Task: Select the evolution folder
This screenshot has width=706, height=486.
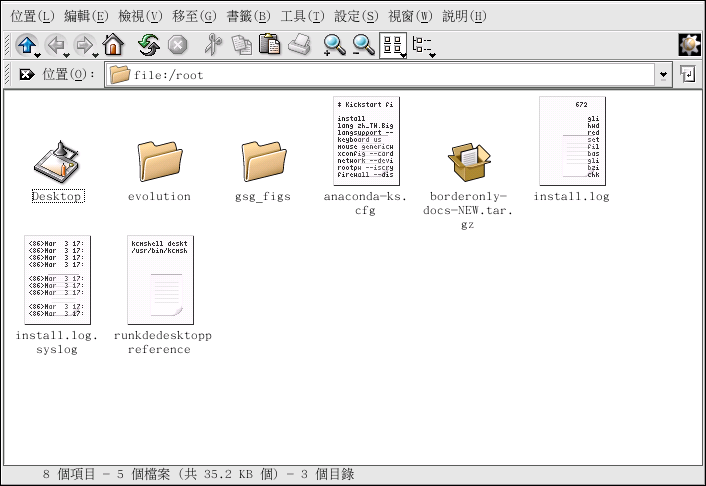Action: (x=159, y=161)
